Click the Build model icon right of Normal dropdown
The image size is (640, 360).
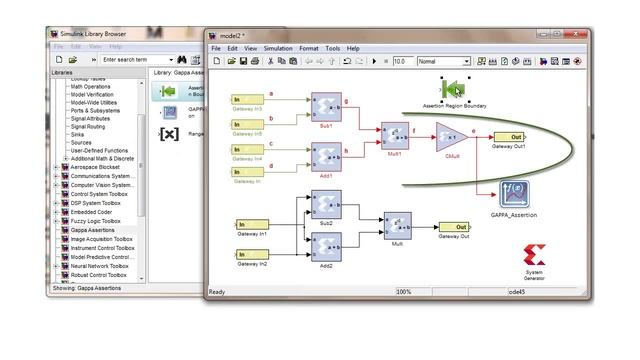click(482, 61)
